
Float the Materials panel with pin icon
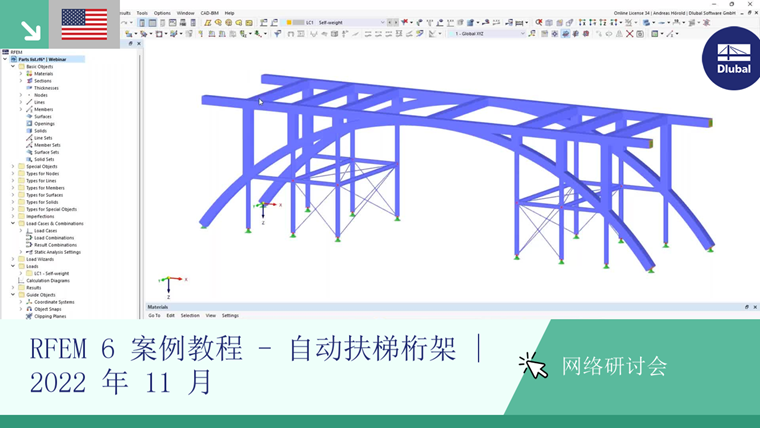746,307
